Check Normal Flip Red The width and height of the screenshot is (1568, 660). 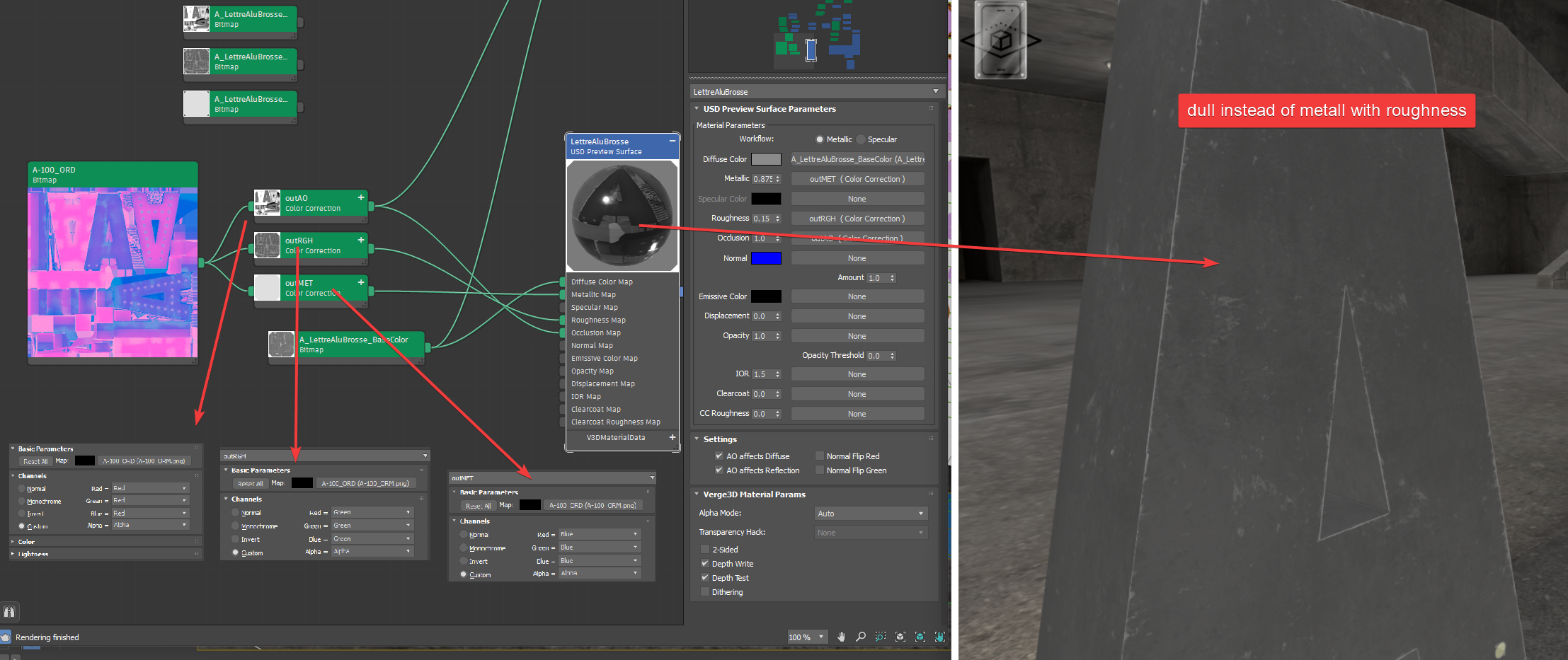pyautogui.click(x=820, y=456)
